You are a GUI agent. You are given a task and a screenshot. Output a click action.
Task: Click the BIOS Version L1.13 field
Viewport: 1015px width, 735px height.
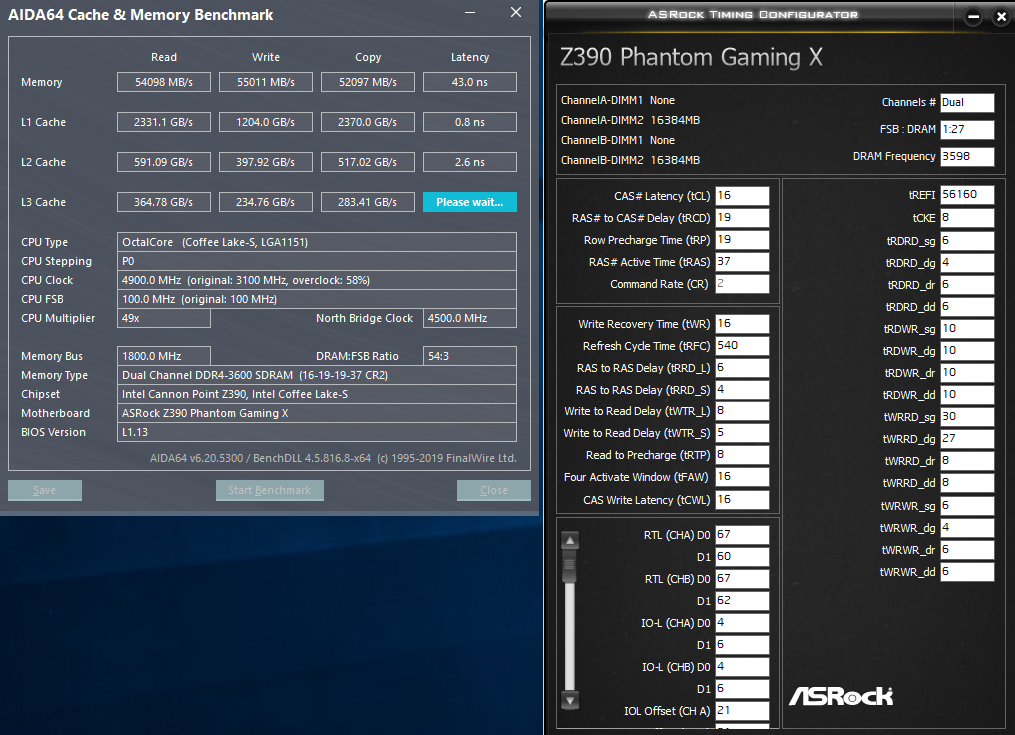point(317,432)
